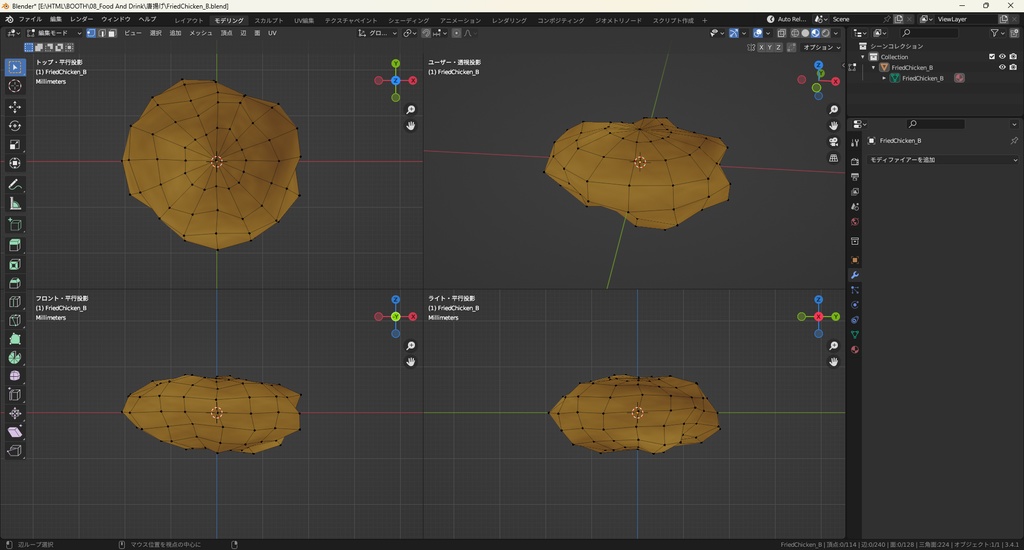Choose the 3D Cursor tool
Image resolution: width=1024 pixels, height=550 pixels.
[x=15, y=86]
